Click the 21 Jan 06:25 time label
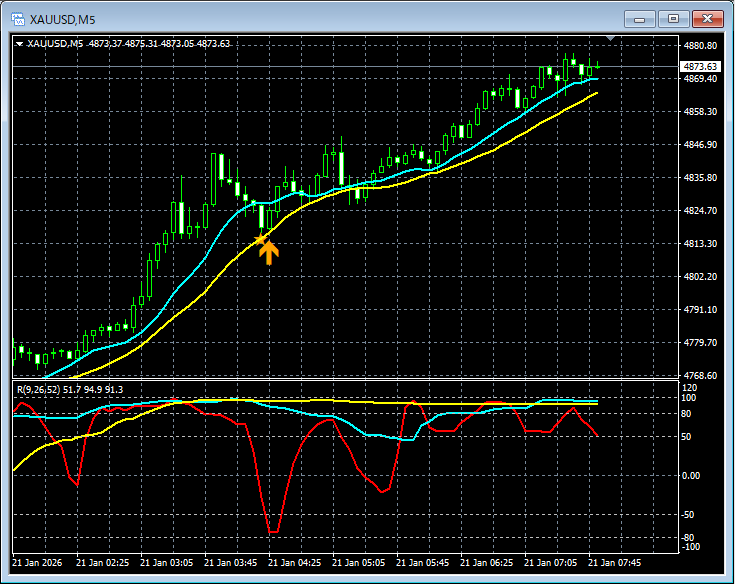 (486, 562)
